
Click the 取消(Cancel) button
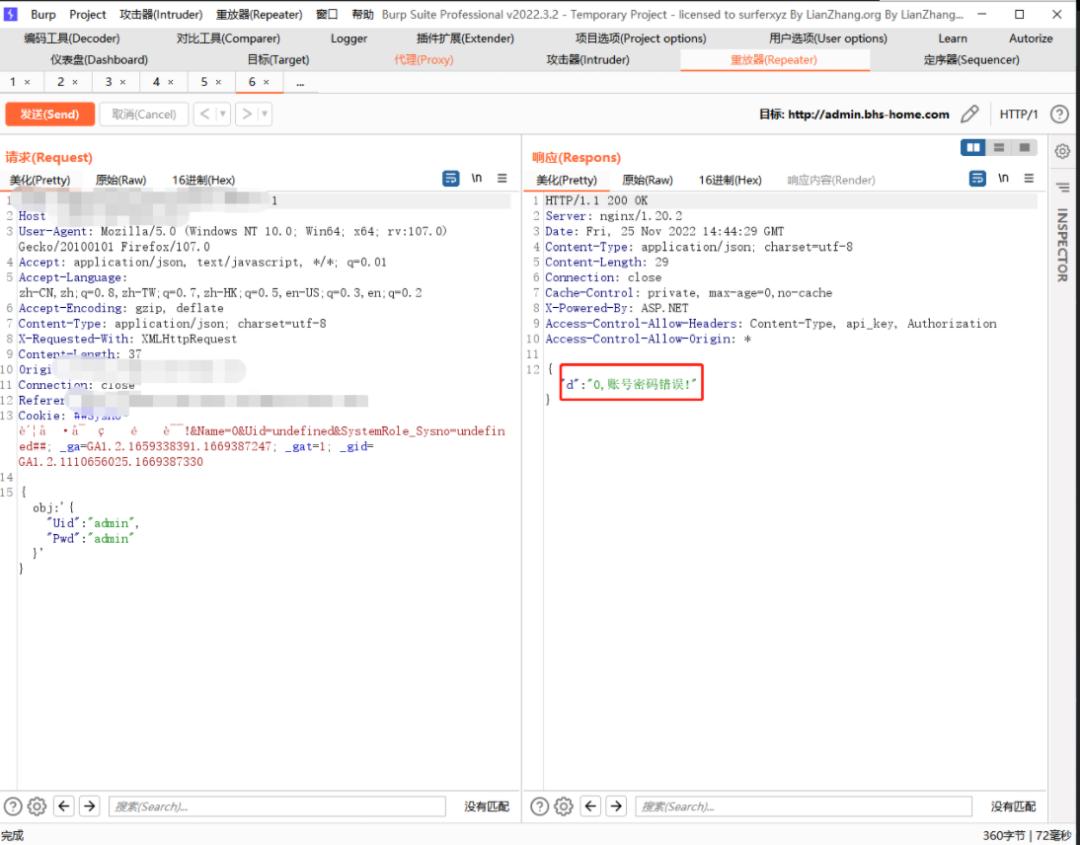click(x=144, y=114)
